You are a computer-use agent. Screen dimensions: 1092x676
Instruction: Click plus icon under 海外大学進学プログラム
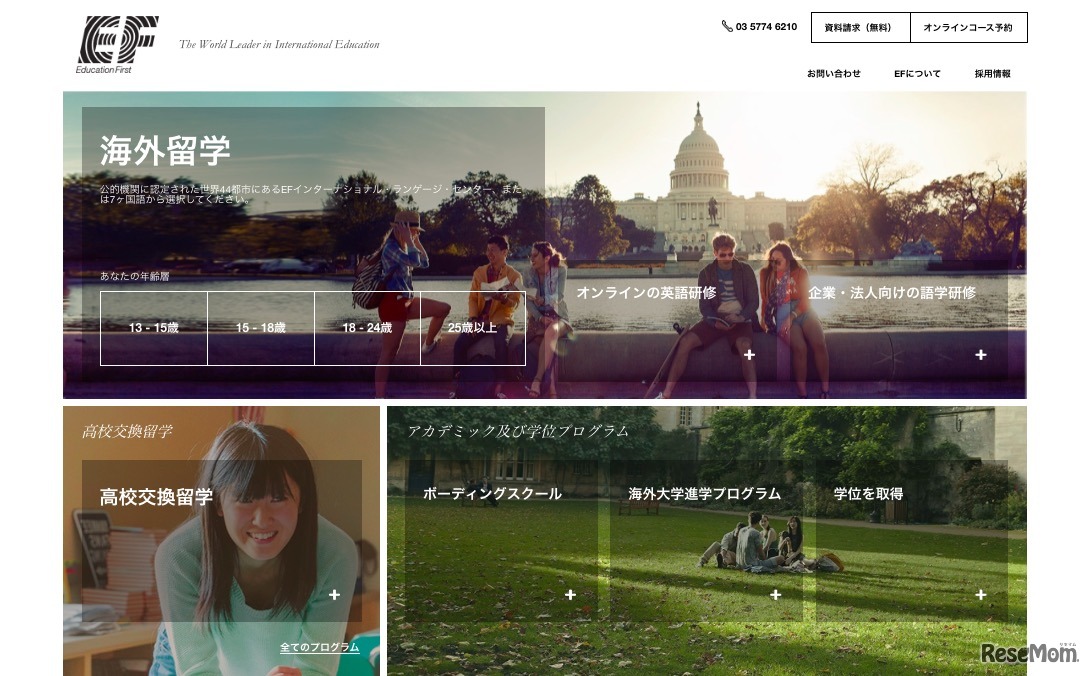775,595
